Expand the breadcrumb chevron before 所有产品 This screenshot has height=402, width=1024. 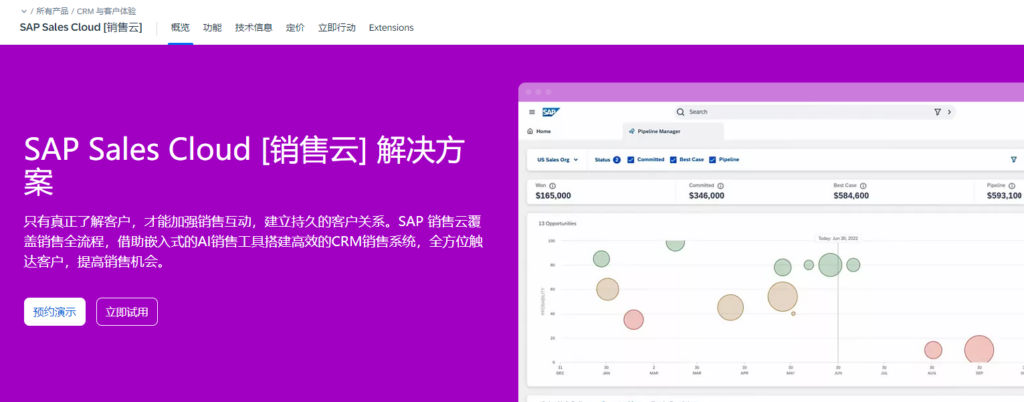click(24, 11)
